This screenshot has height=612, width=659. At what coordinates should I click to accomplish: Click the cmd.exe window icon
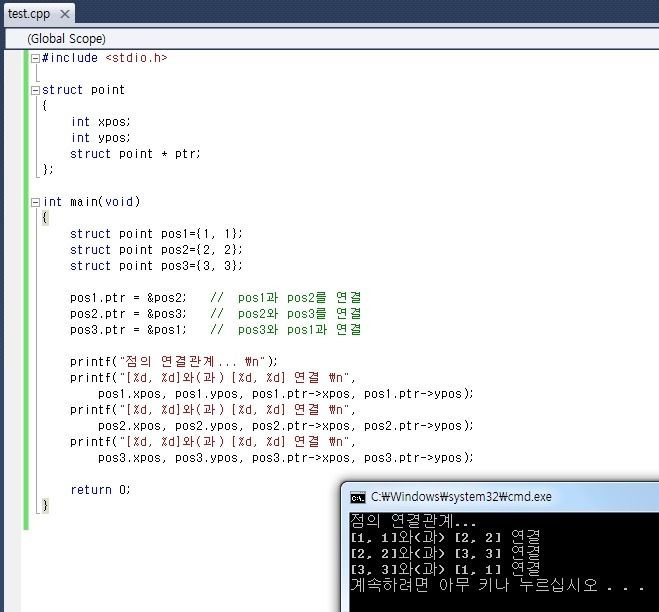coord(358,497)
